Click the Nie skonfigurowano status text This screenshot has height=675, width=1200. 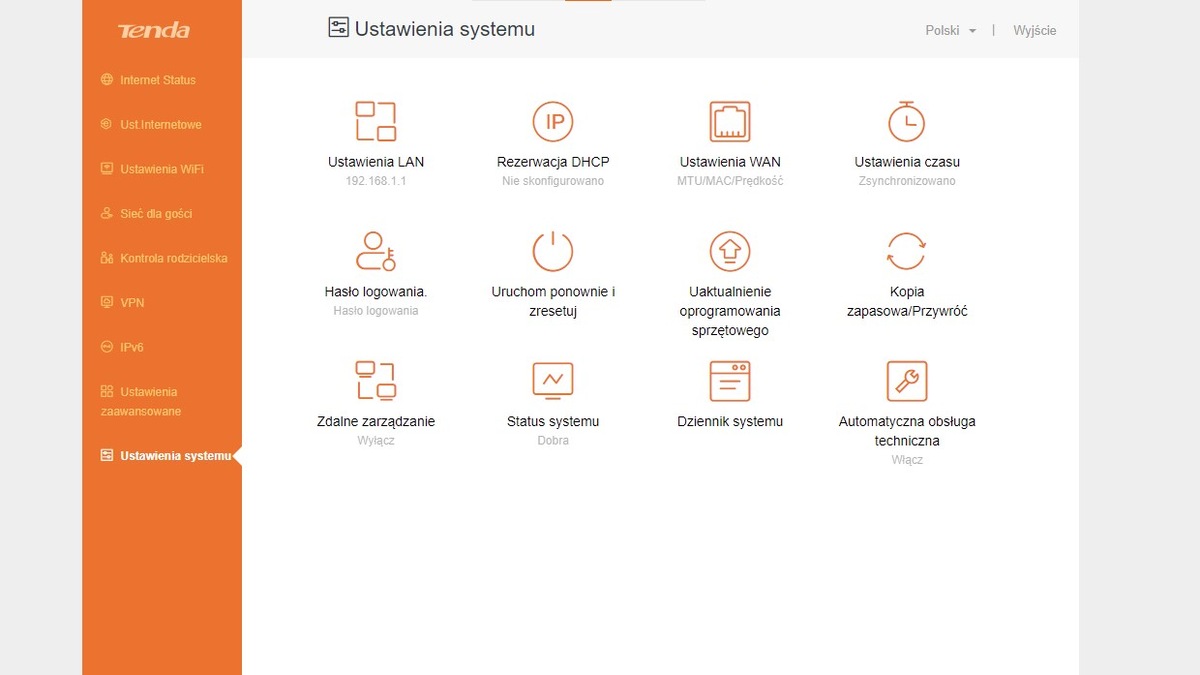[x=553, y=181]
